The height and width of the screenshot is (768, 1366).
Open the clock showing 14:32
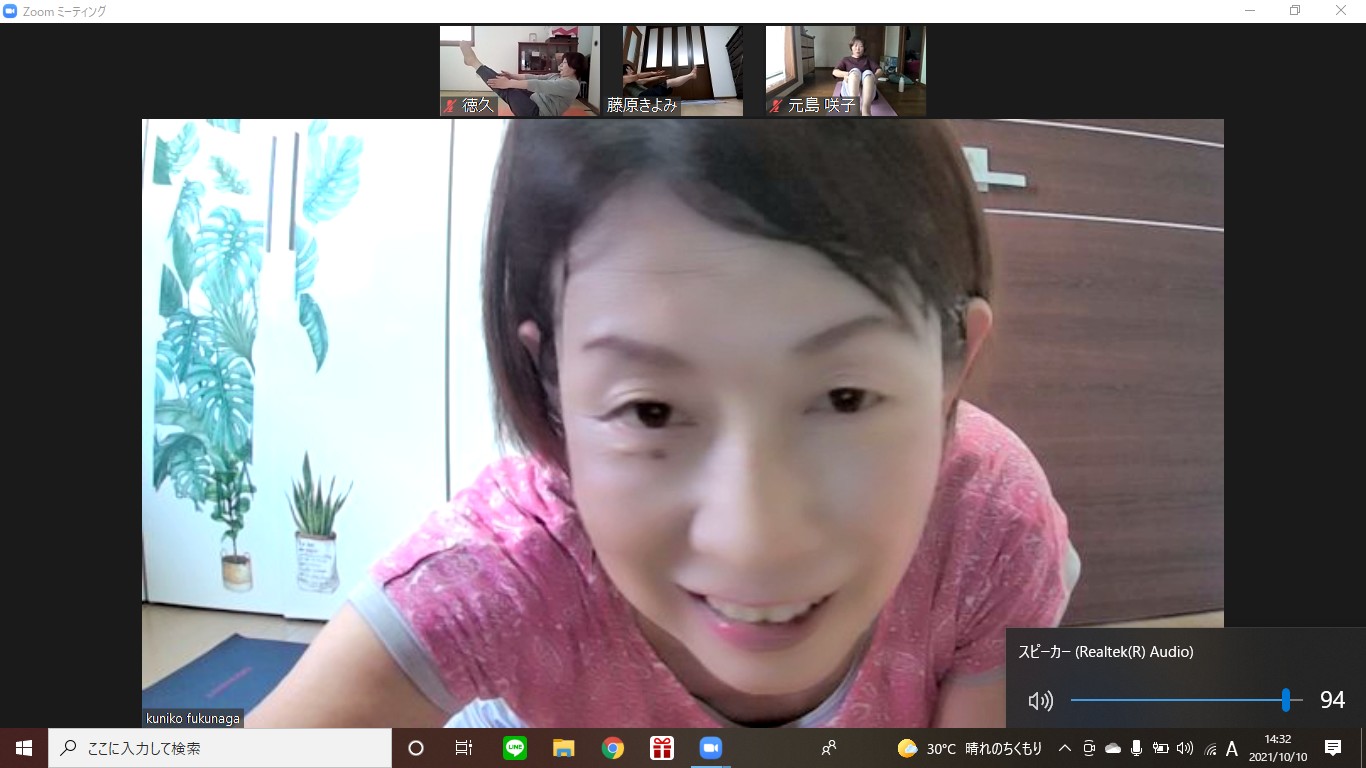pyautogui.click(x=1278, y=748)
